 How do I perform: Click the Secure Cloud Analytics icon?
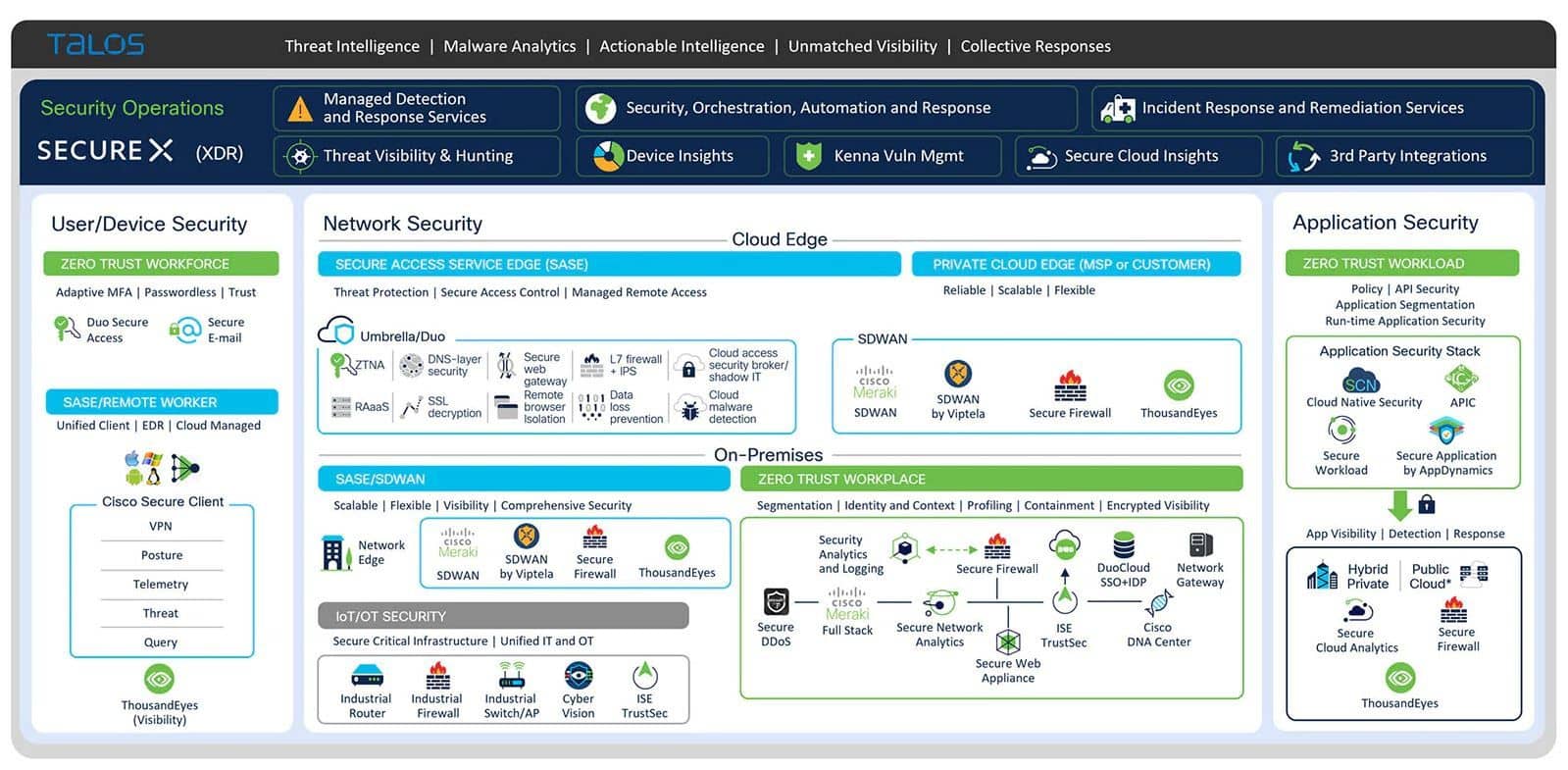pos(1357,611)
